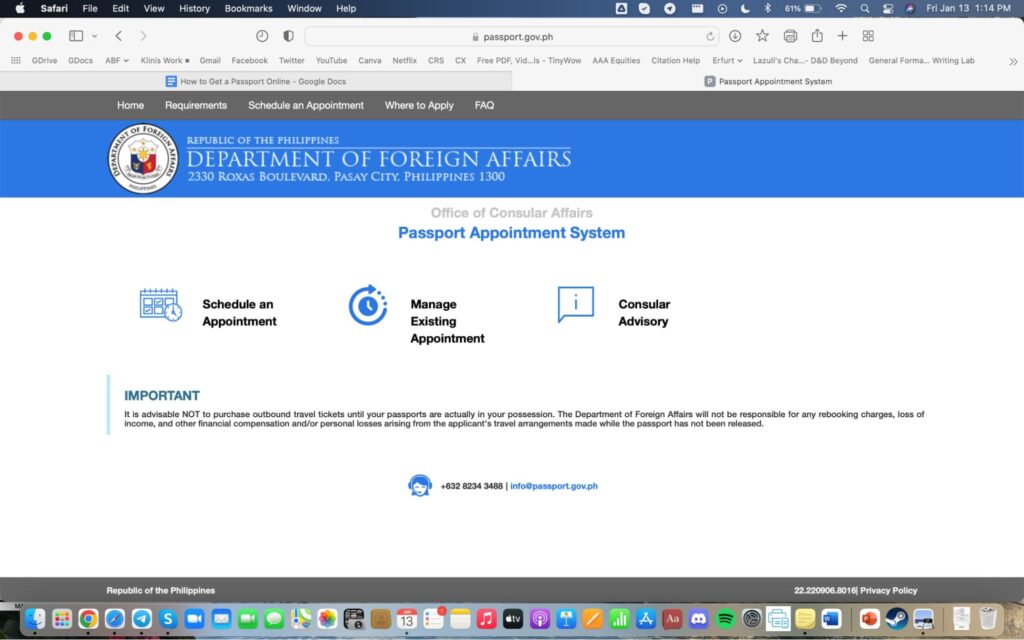Screen dimensions: 1024x640
Task: Print the page with printer icon
Action: point(790,36)
